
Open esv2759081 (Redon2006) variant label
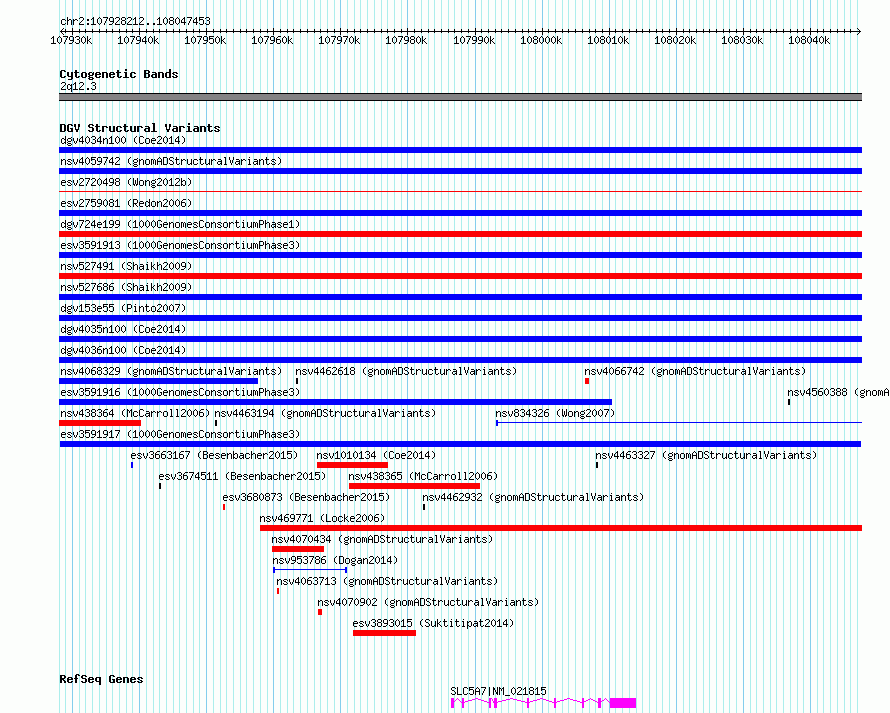coord(126,203)
